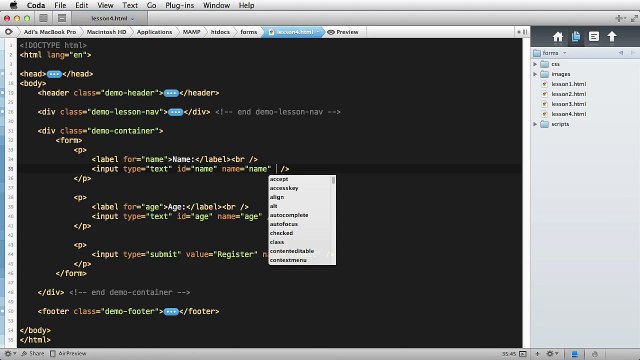
Task: Select the Files sidebar icon
Action: (576, 37)
